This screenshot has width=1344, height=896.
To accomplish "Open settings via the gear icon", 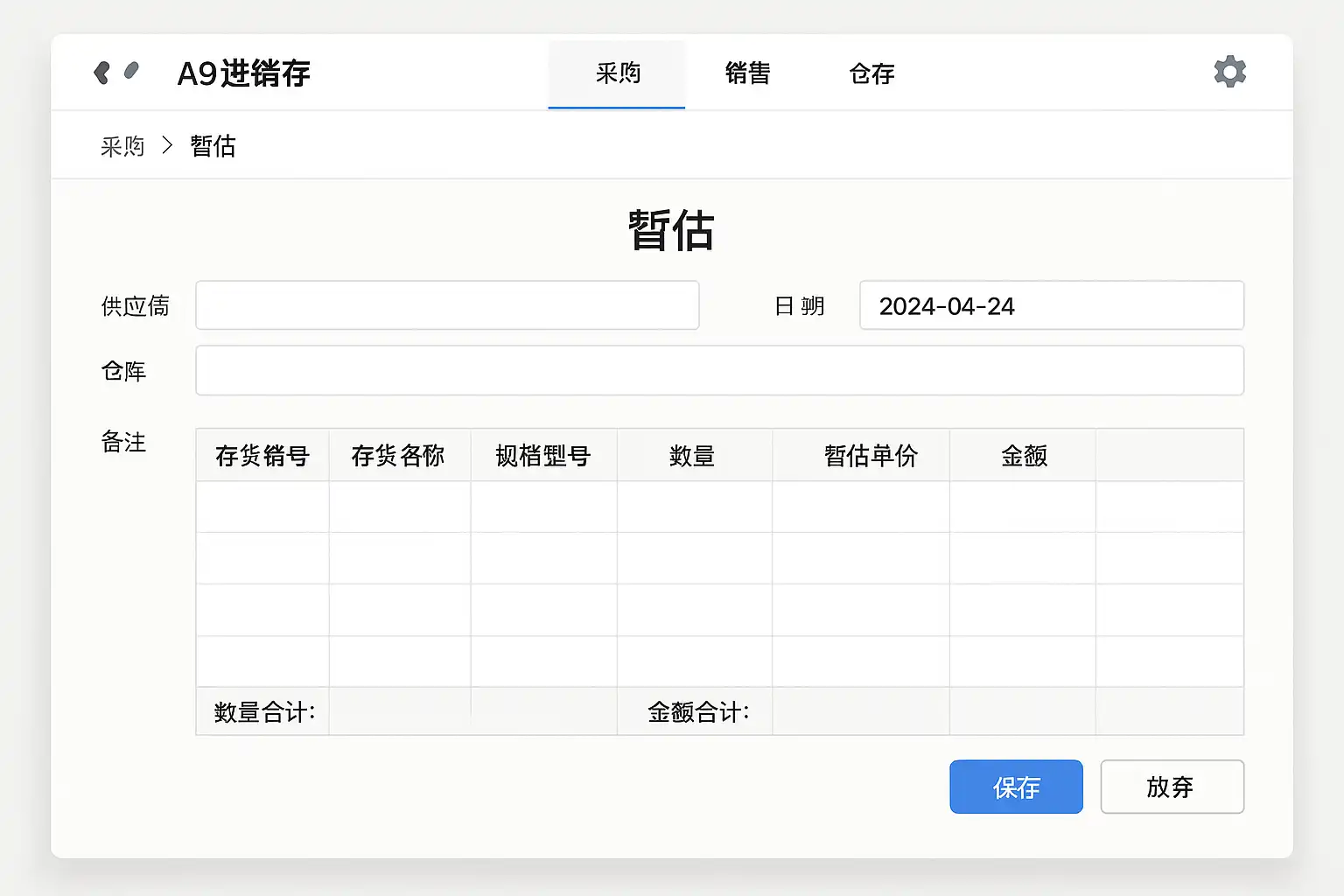I will point(1229,72).
